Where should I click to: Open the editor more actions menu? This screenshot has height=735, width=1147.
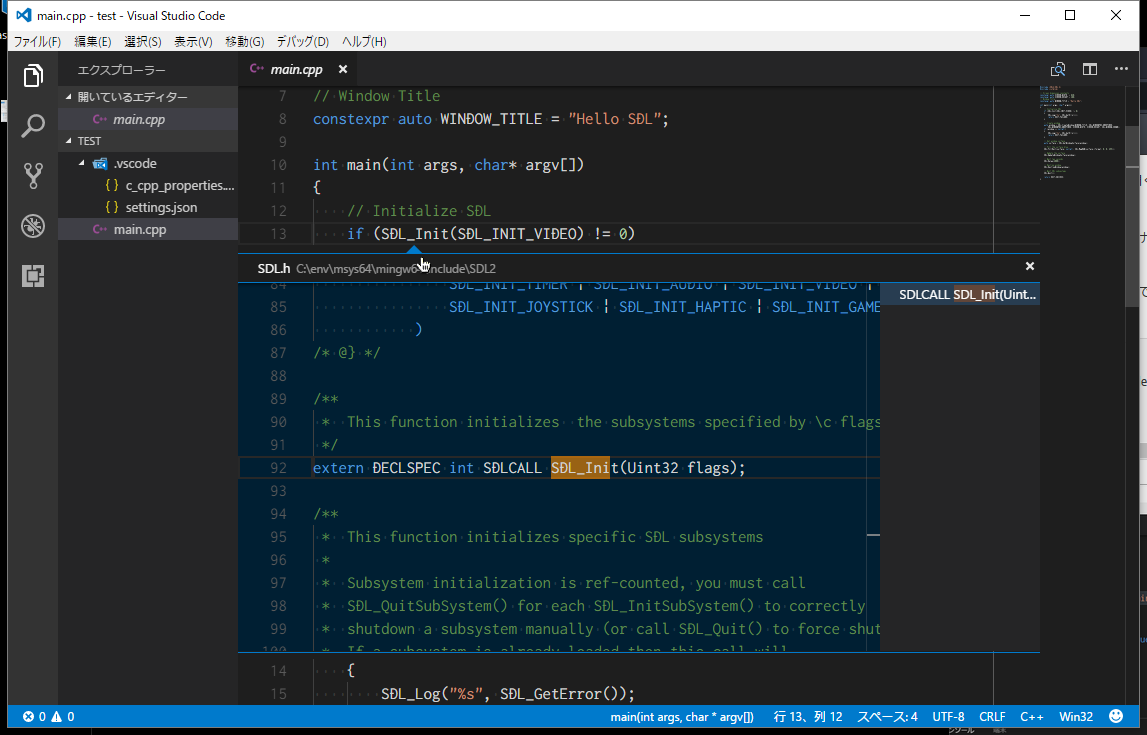(1121, 69)
